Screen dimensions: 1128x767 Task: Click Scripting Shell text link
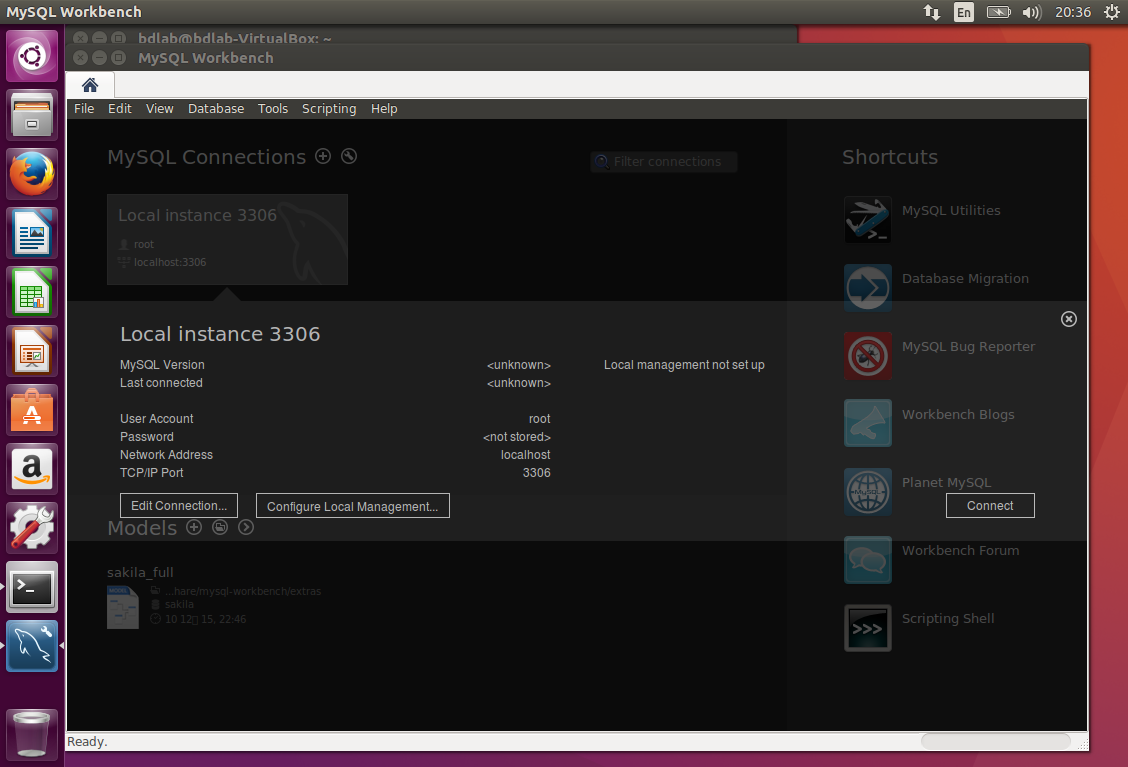coord(948,619)
